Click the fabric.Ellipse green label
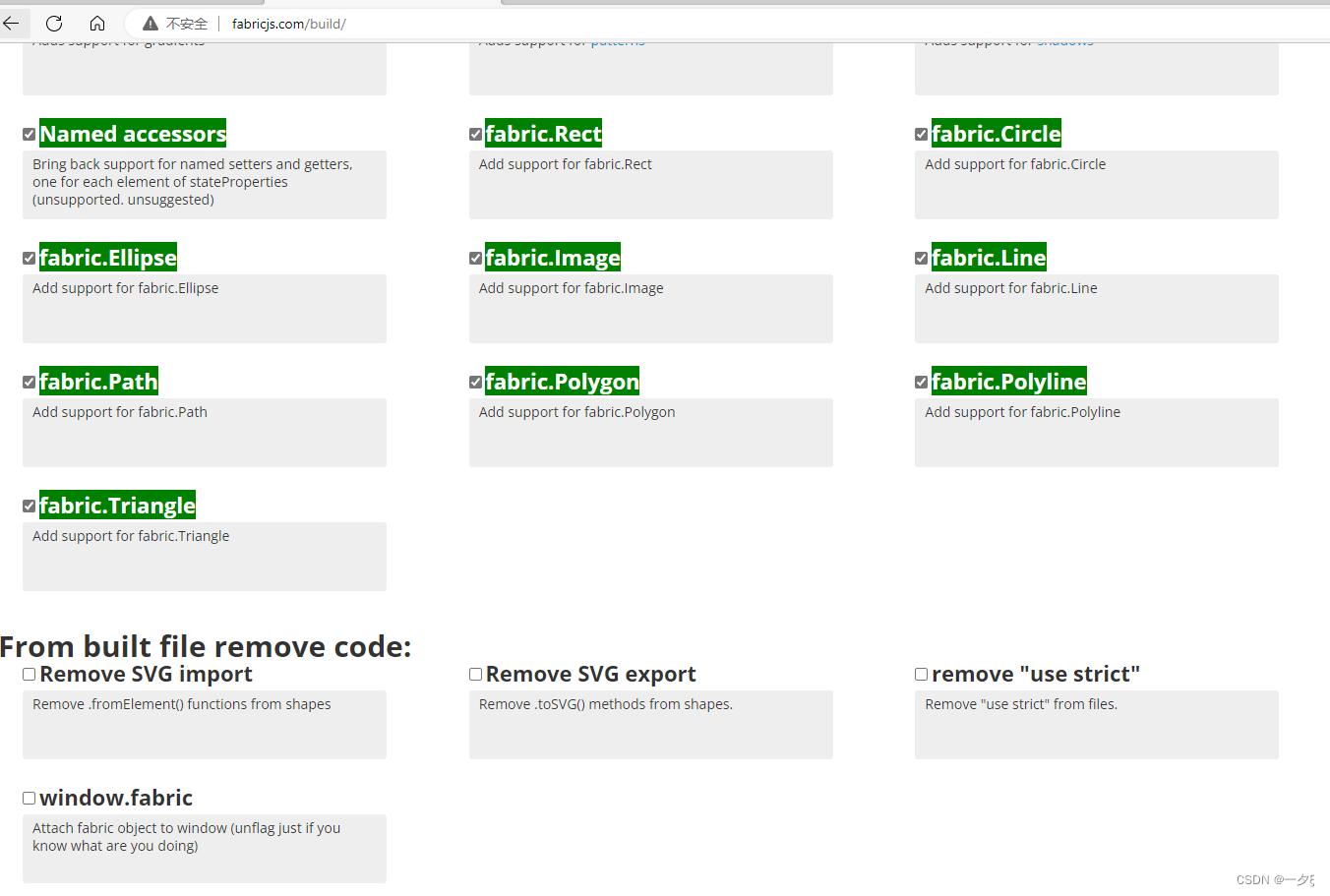1330x896 pixels. (108, 257)
